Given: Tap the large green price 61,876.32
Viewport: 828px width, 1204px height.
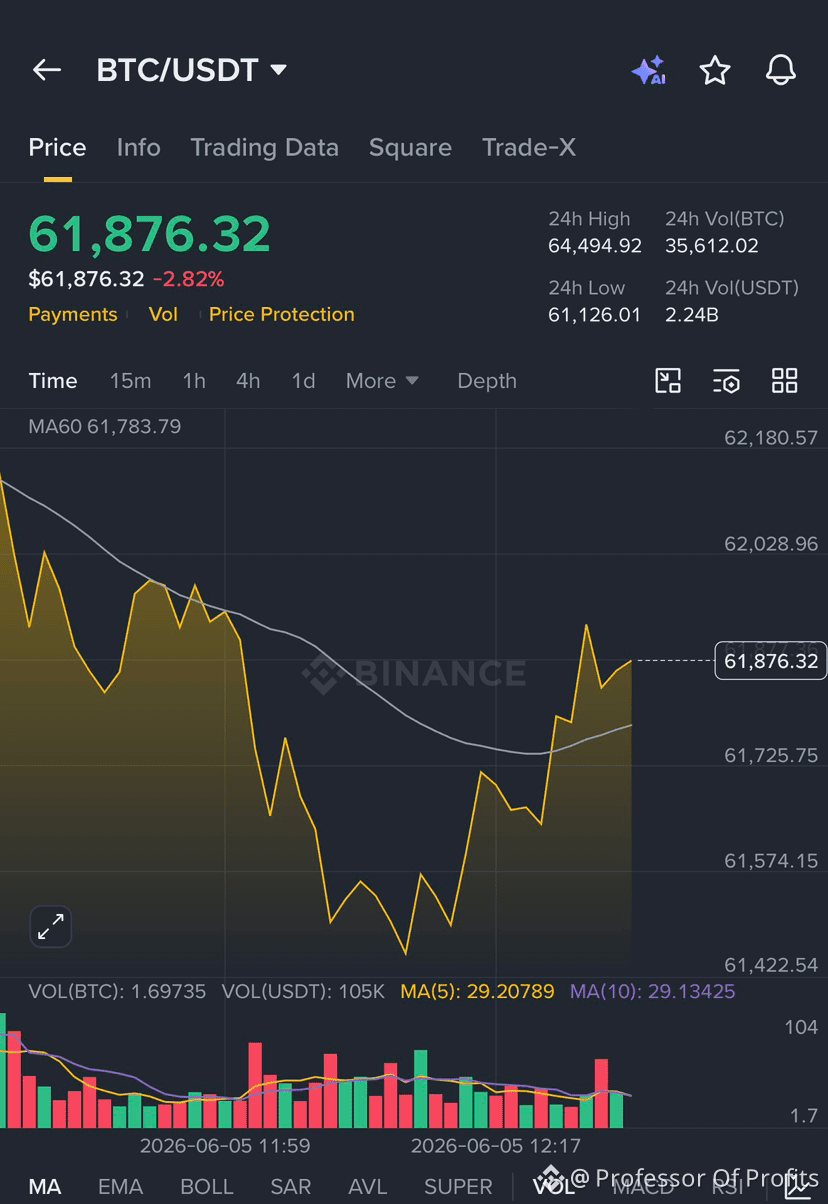Looking at the screenshot, I should coord(150,234).
